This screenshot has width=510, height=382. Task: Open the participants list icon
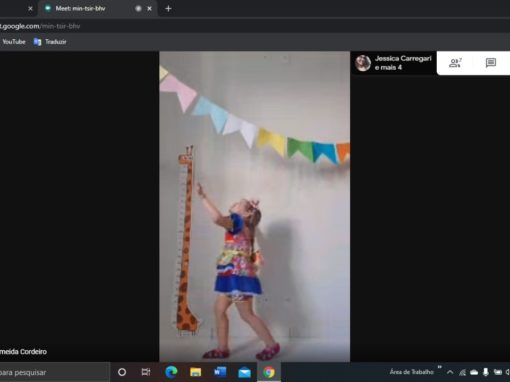point(455,63)
